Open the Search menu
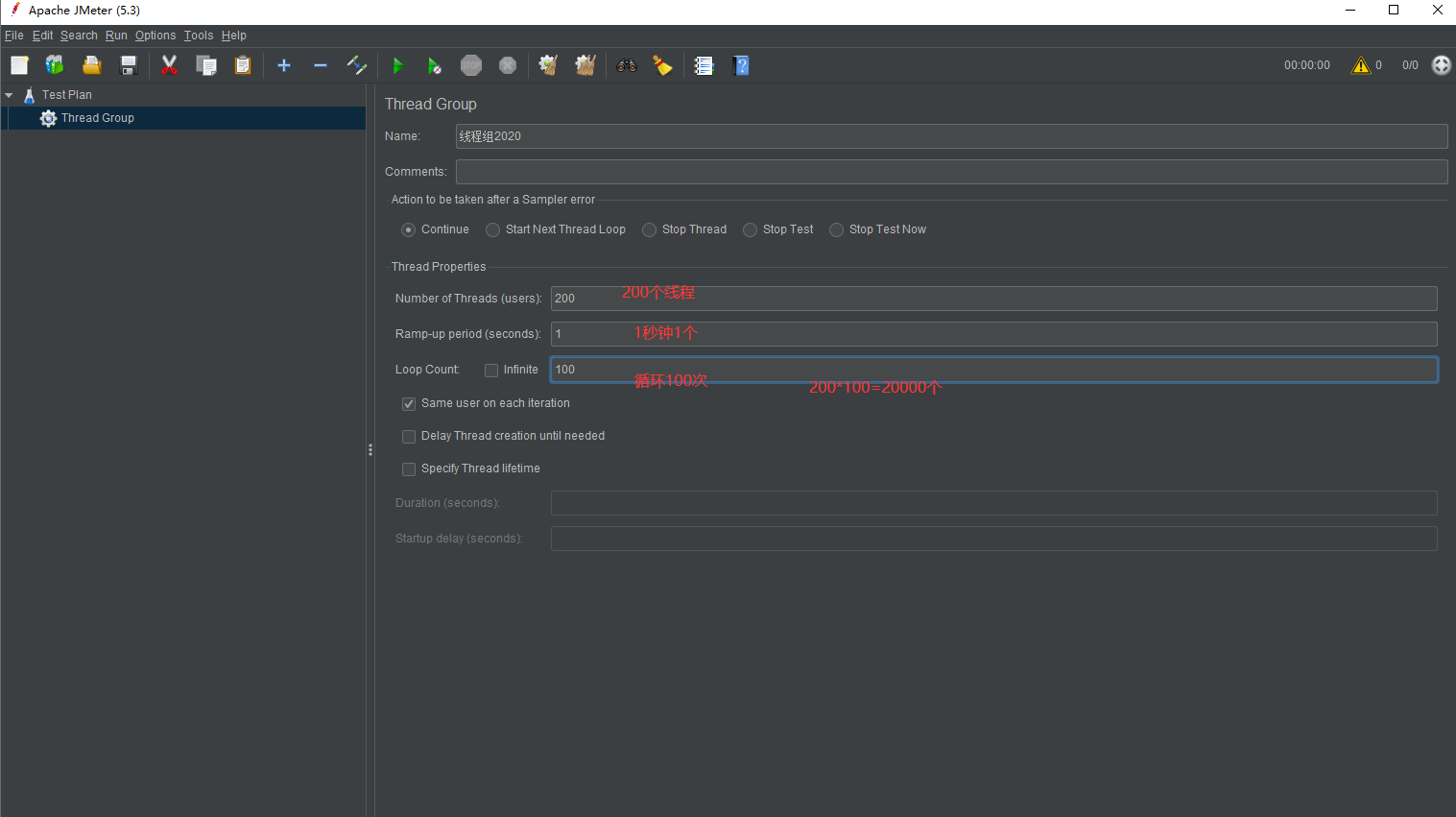1456x817 pixels. [x=79, y=36]
